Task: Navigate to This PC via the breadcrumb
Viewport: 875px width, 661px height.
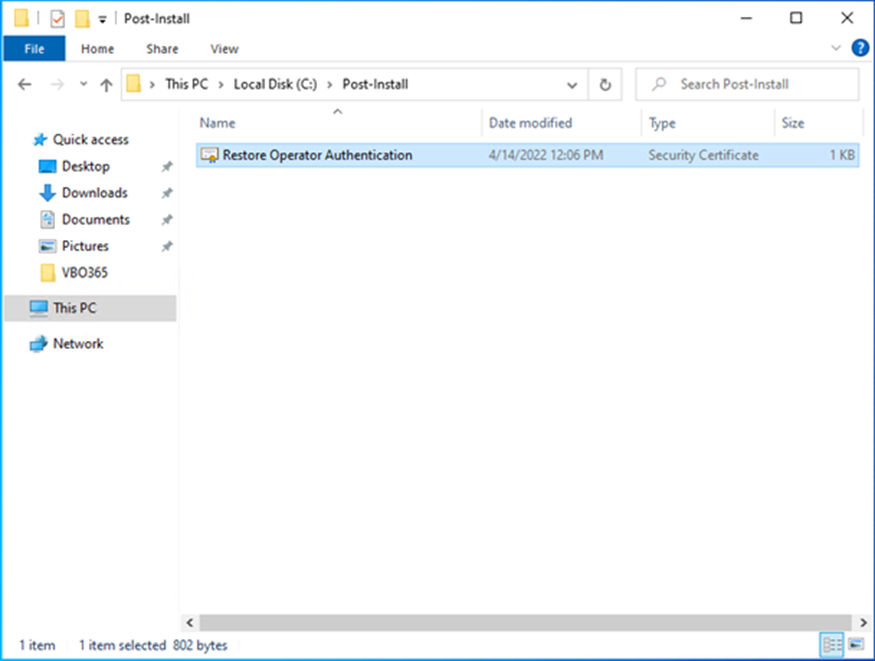Action: click(x=186, y=84)
